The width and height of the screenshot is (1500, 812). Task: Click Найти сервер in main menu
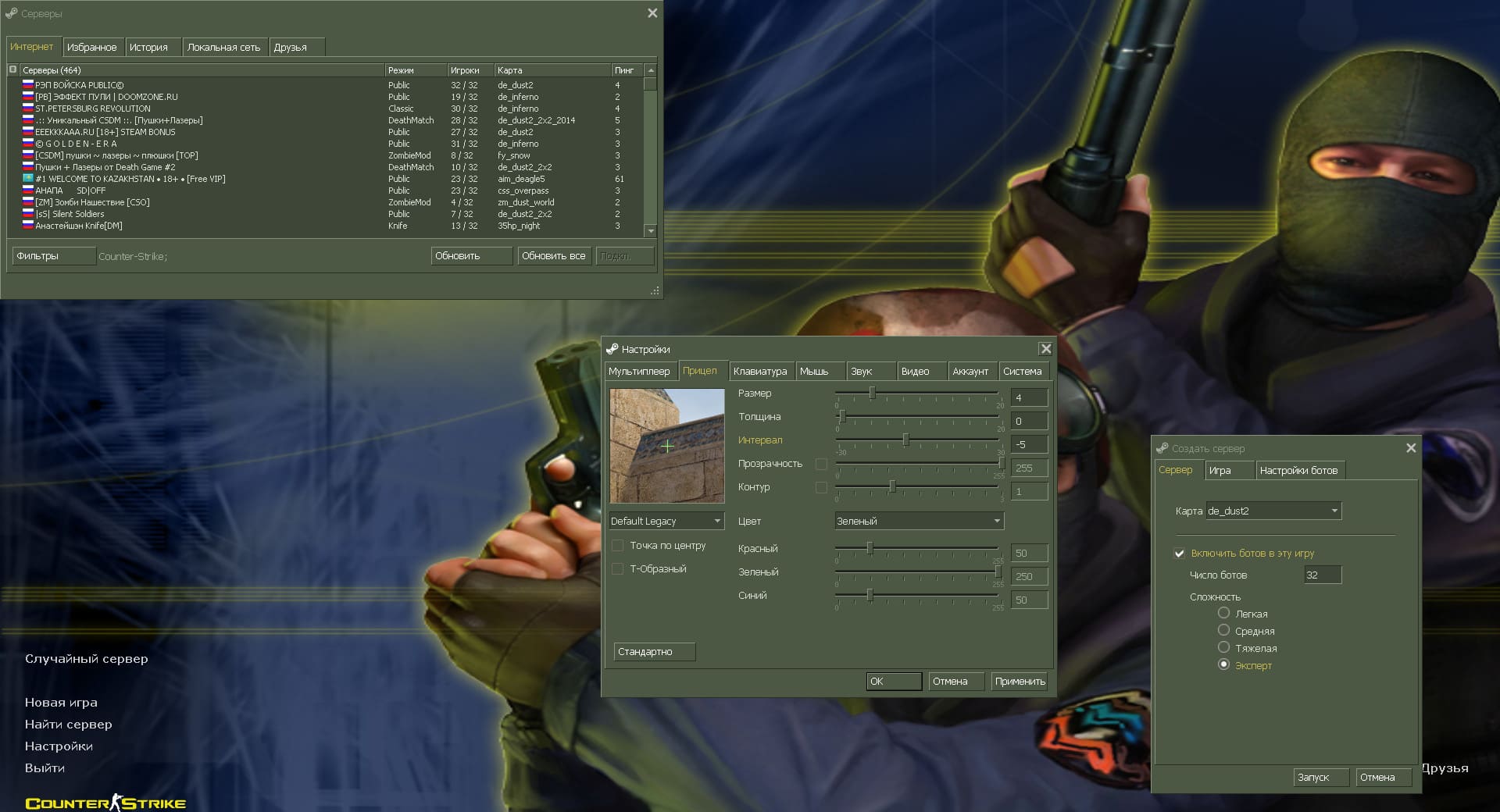(69, 725)
